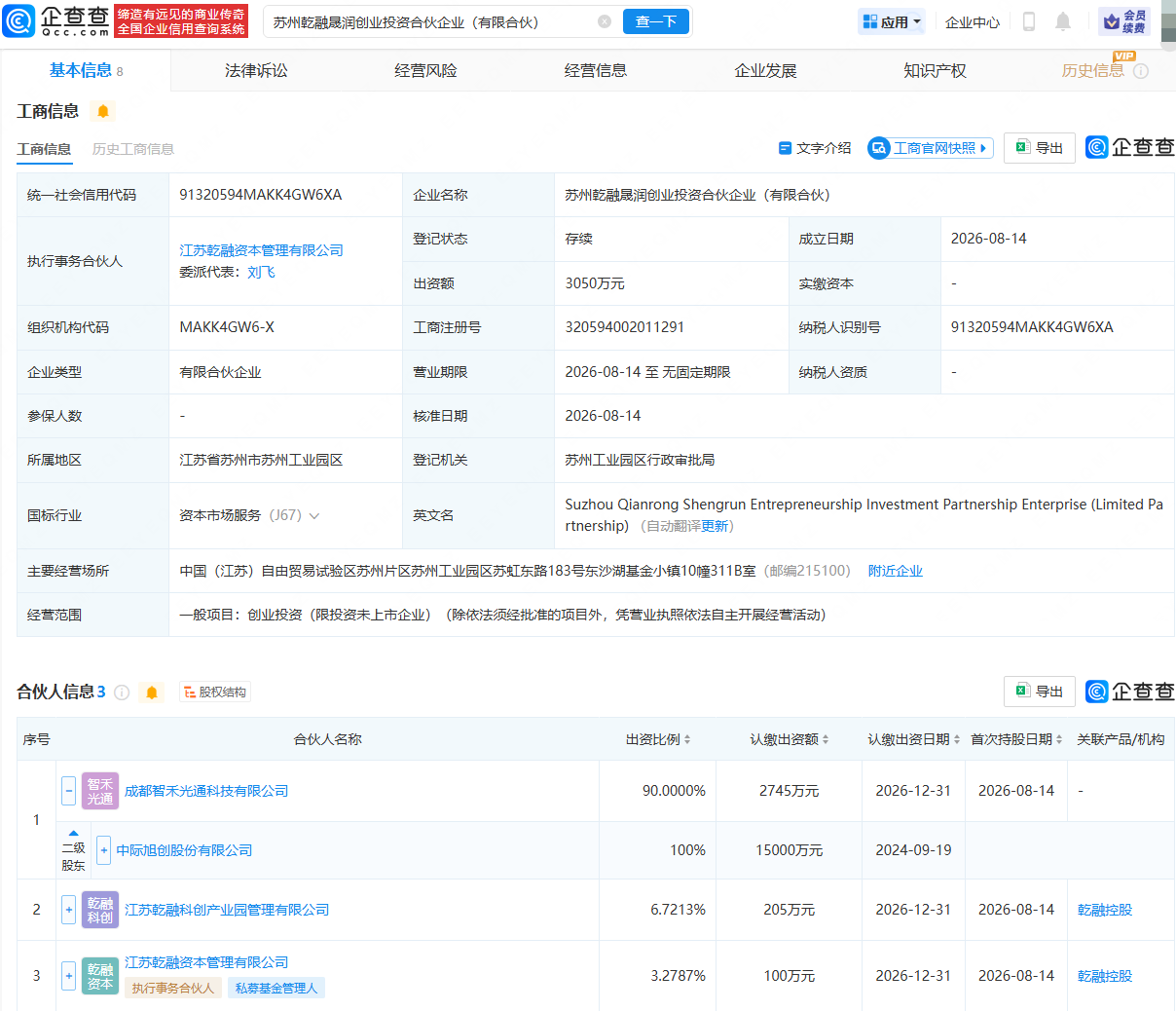Click the 乾融科创 company logo badge
1176x1011 pixels.
pos(100,910)
